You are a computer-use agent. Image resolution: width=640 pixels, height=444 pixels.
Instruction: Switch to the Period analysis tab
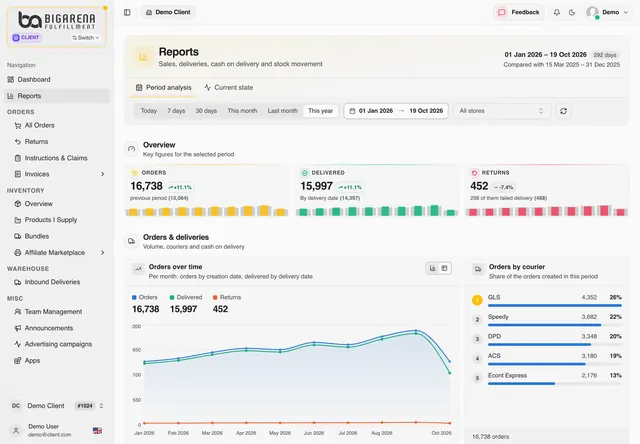(163, 88)
